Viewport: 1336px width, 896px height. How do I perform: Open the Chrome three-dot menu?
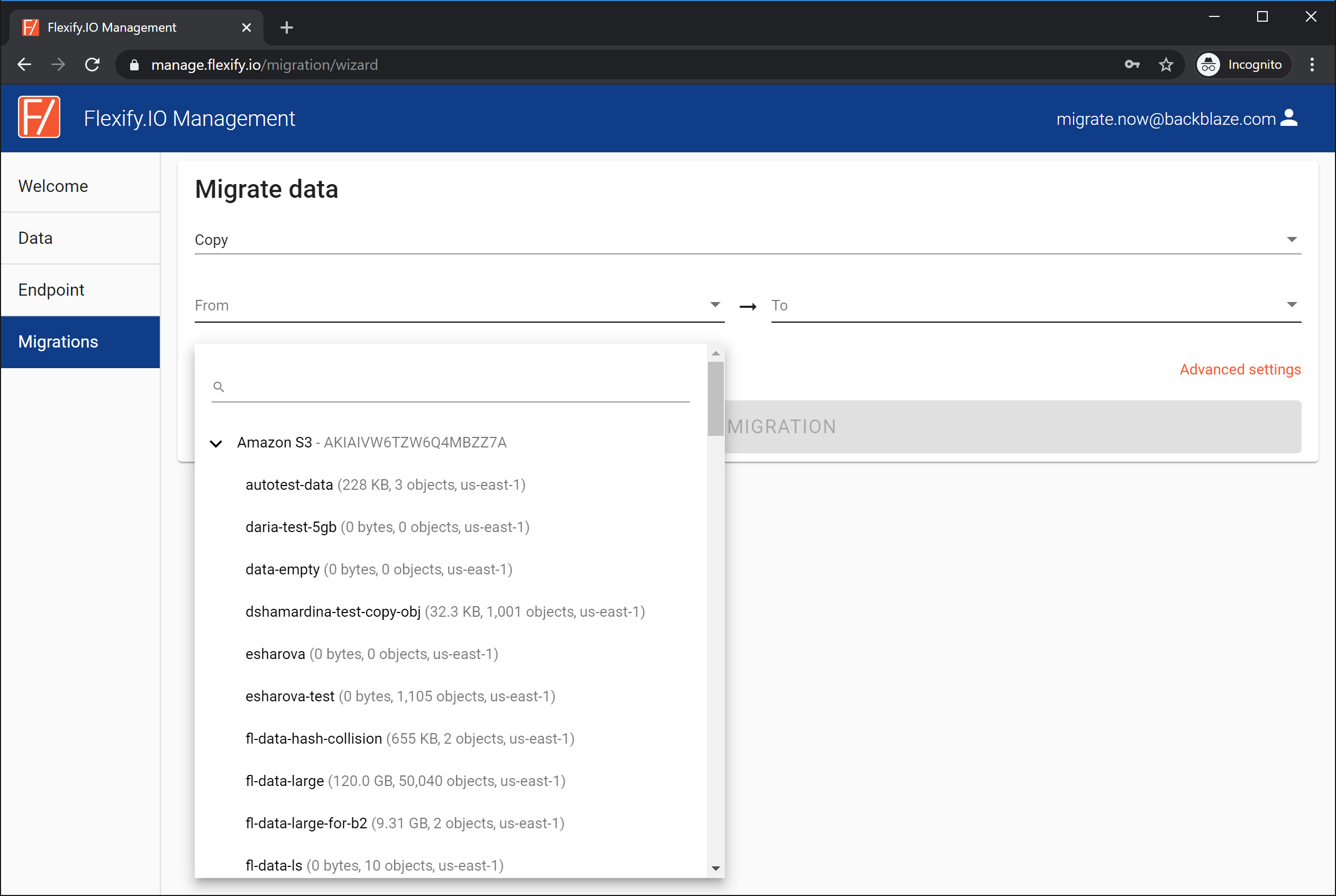[1312, 65]
